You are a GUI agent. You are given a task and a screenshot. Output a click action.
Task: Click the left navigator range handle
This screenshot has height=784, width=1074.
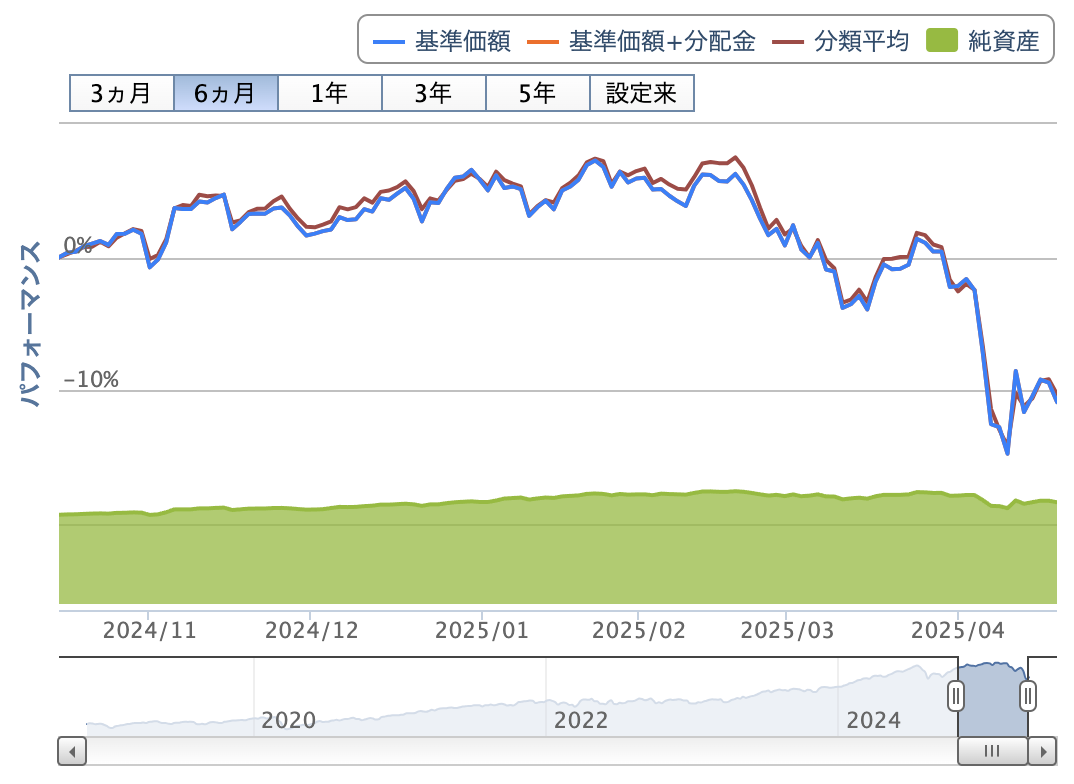point(956,697)
